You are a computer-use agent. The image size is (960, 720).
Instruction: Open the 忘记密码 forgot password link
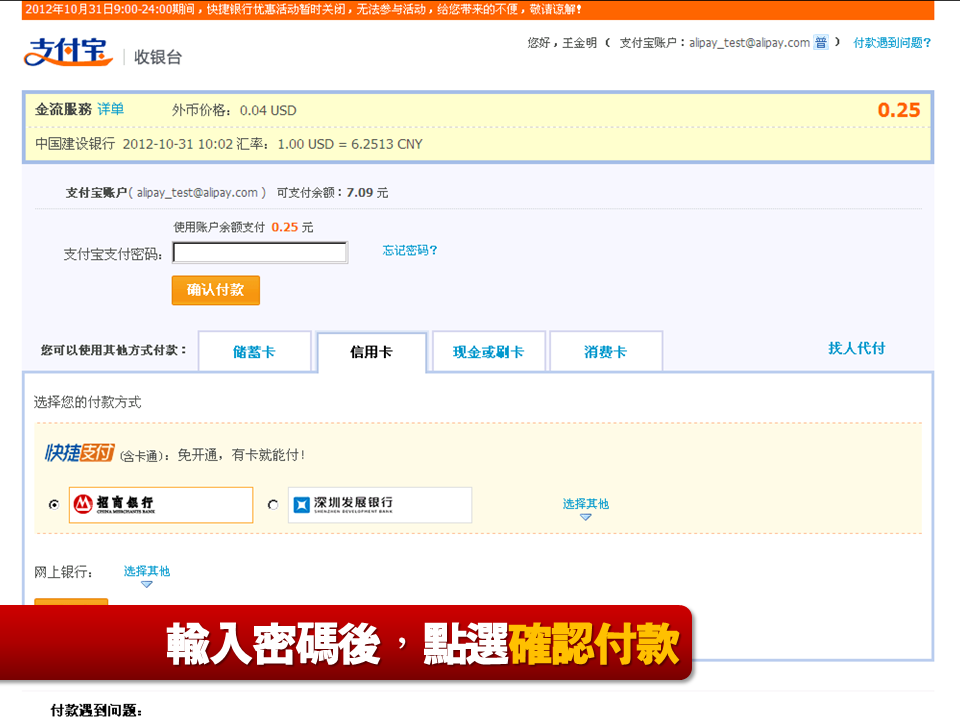coord(407,250)
